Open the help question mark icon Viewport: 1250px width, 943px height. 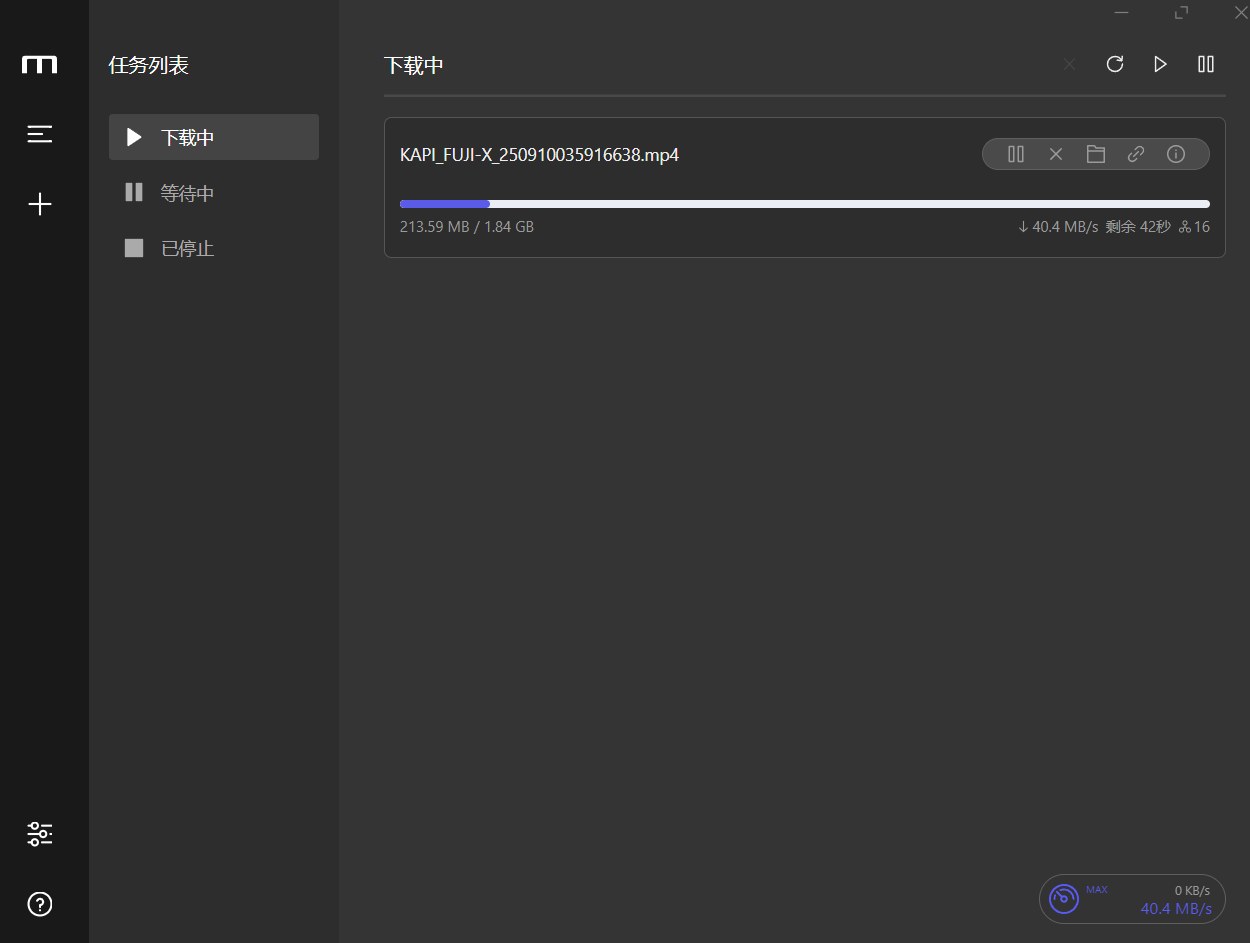click(40, 904)
